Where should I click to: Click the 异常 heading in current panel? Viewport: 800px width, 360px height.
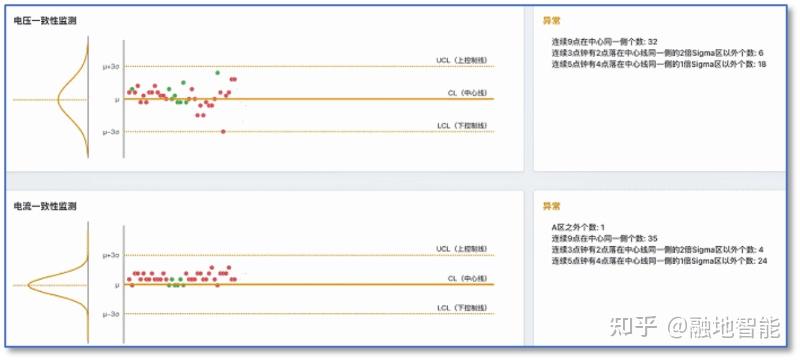coord(552,207)
